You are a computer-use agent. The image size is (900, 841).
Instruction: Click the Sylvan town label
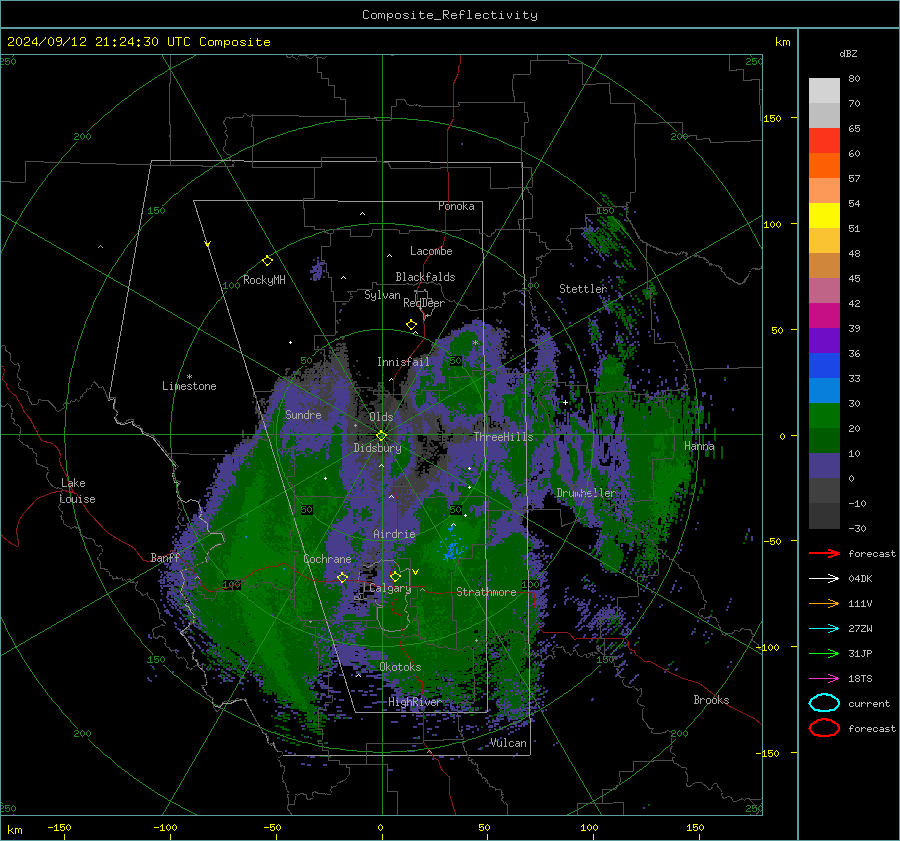coord(382,295)
